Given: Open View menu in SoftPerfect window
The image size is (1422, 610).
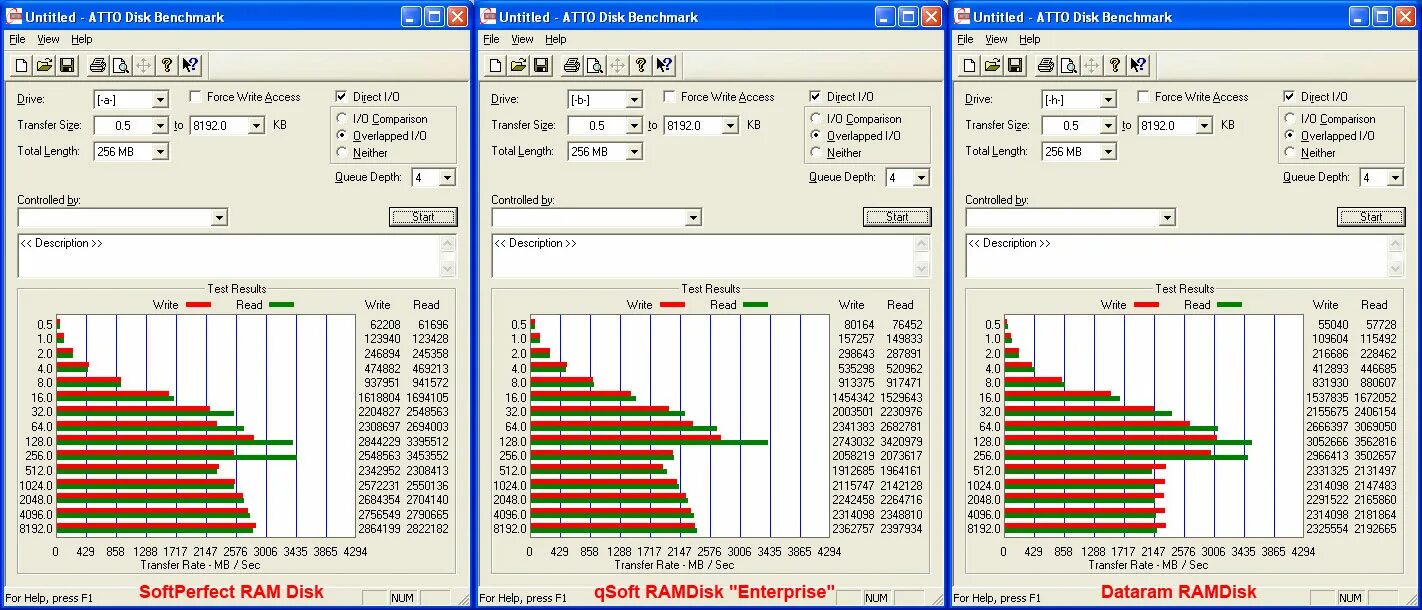Looking at the screenshot, I should click(48, 39).
